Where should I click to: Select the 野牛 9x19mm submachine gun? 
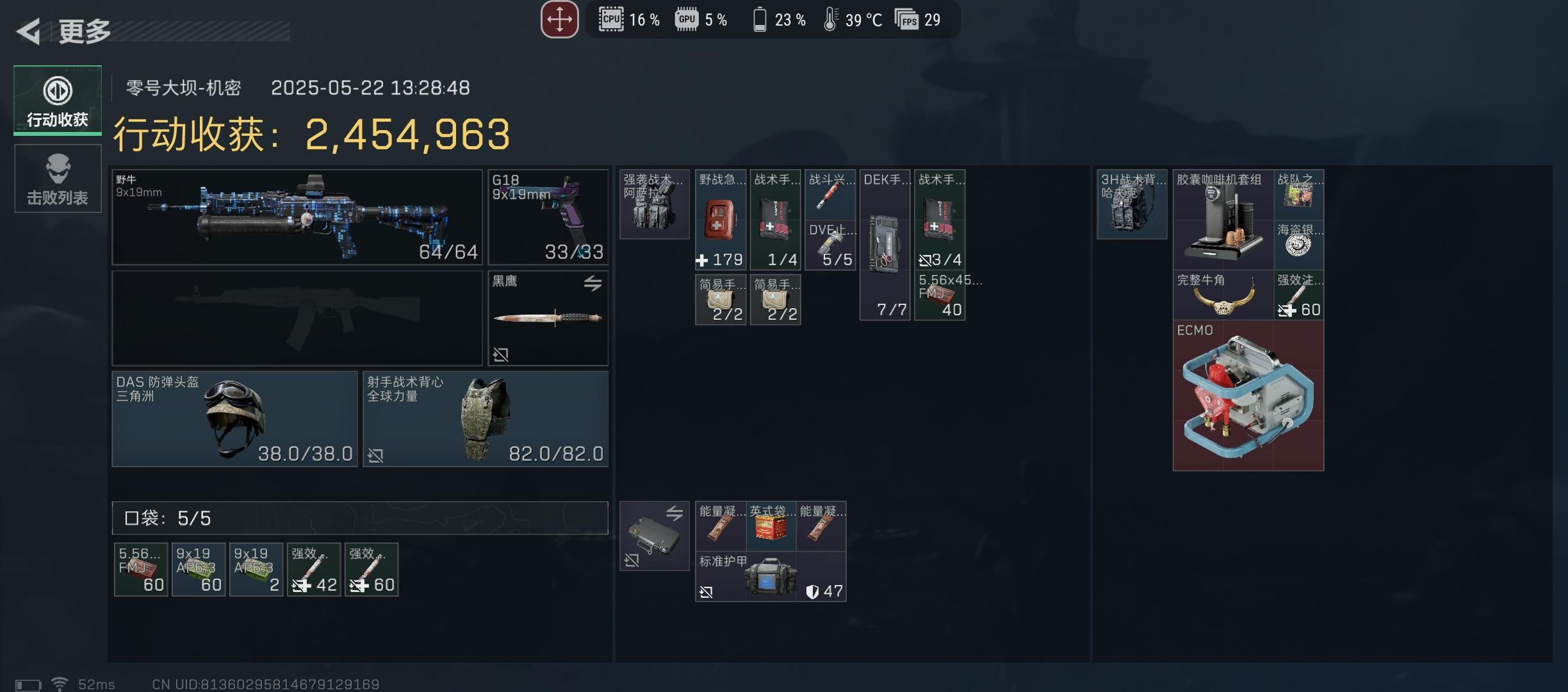(297, 217)
